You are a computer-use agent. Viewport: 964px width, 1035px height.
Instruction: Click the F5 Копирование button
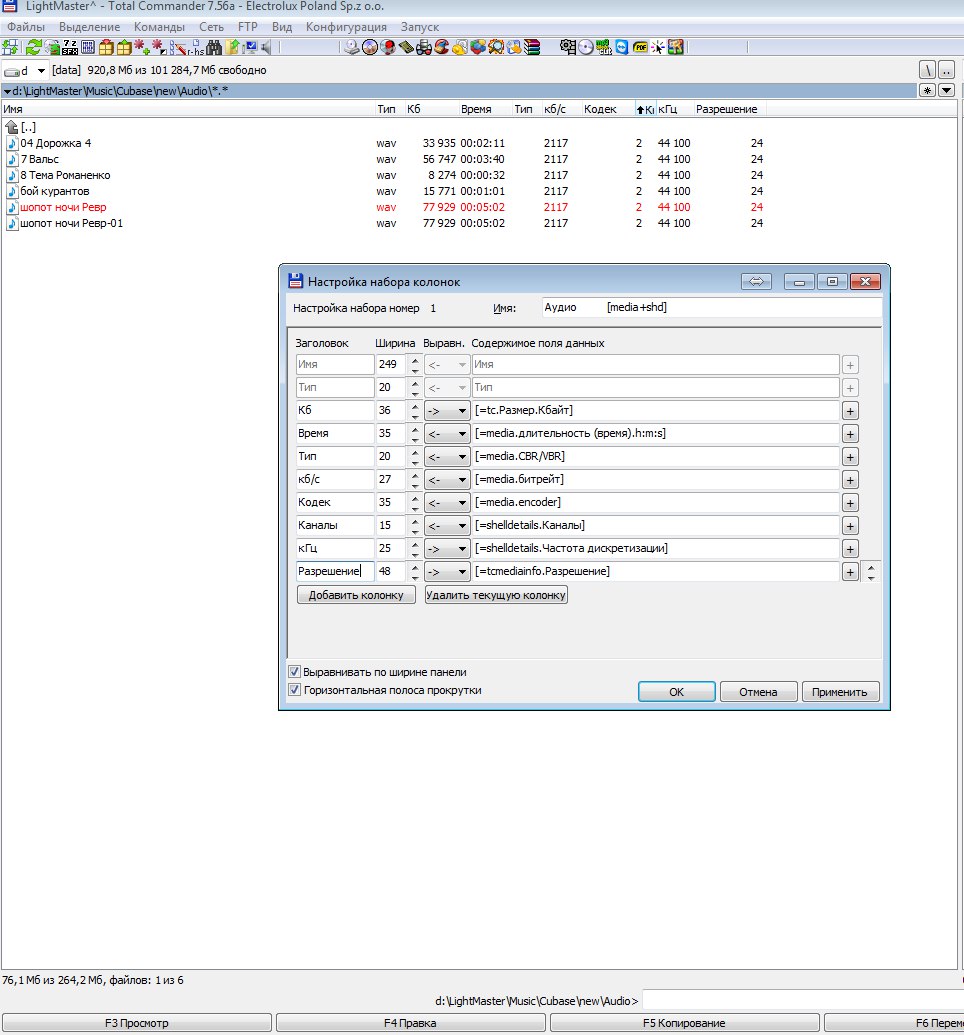[x=684, y=1023]
